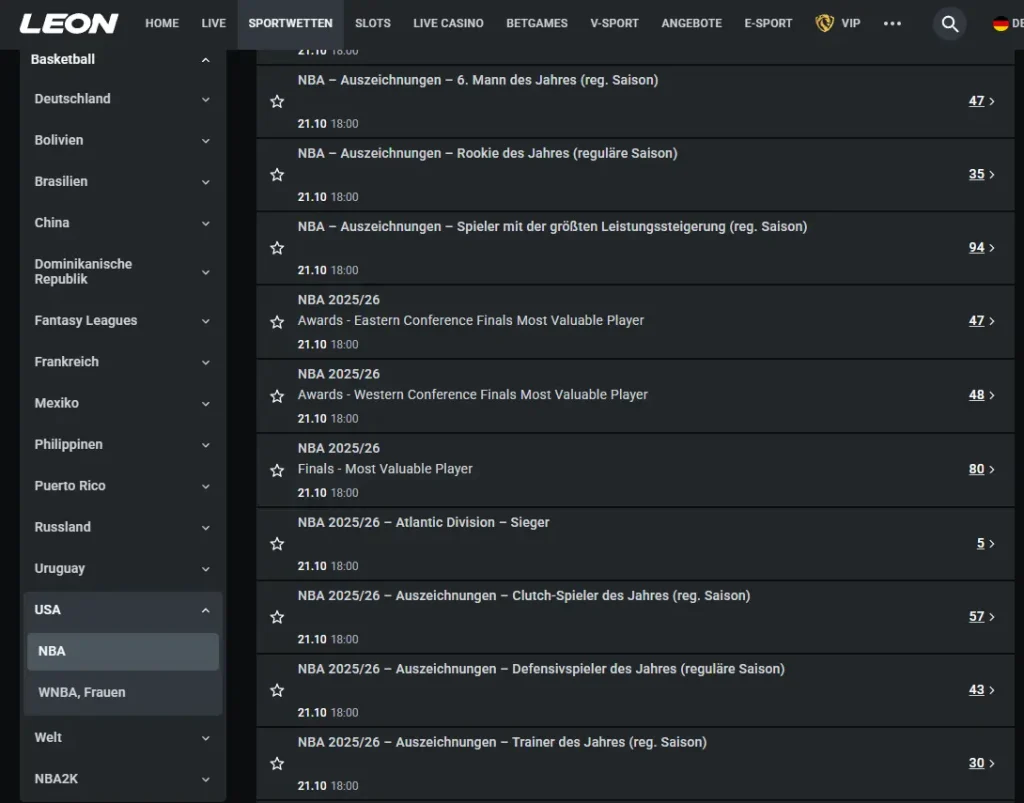The height and width of the screenshot is (803, 1024).
Task: Favorite the Finals - Most Valuable Player event
Action: click(277, 470)
